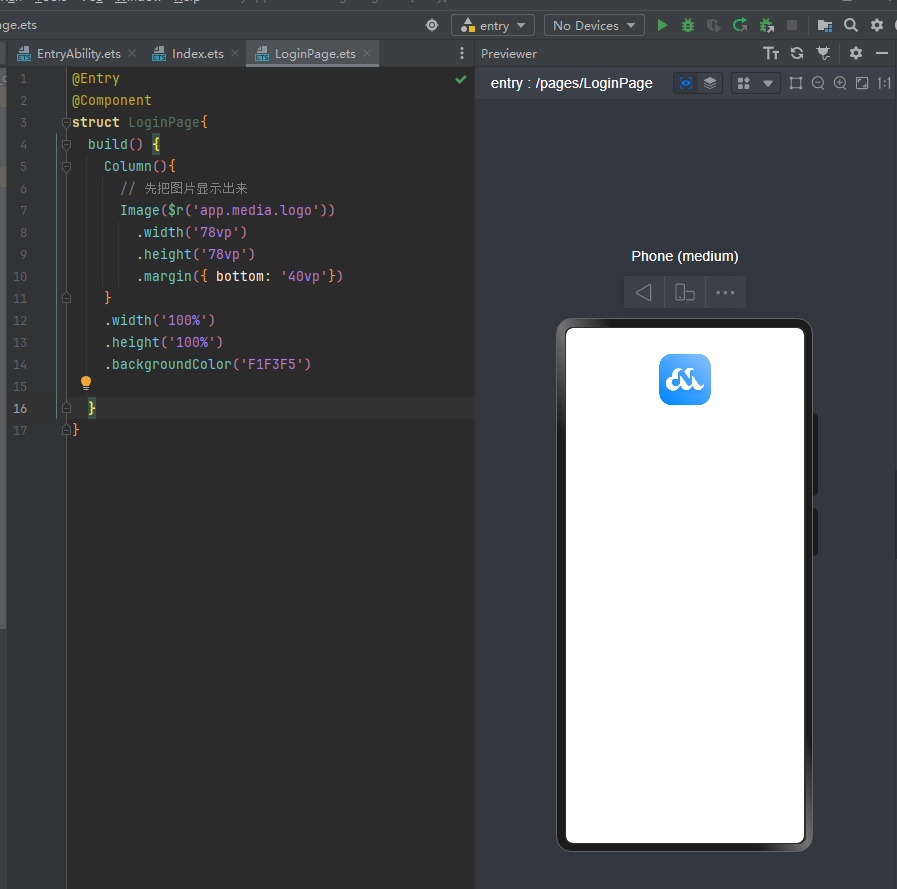Click the Chinese comment on line 6
Image resolution: width=897 pixels, height=889 pixels.
click(184, 188)
